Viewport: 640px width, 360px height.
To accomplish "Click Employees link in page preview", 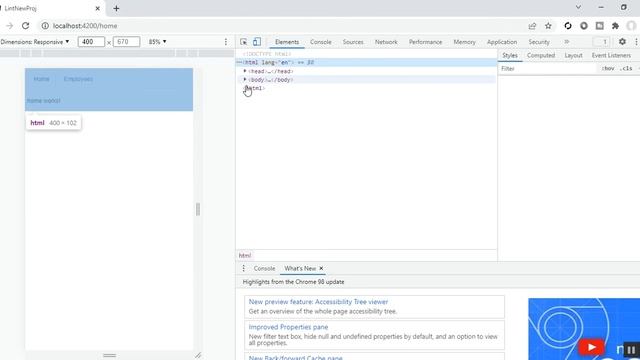I will [x=78, y=79].
